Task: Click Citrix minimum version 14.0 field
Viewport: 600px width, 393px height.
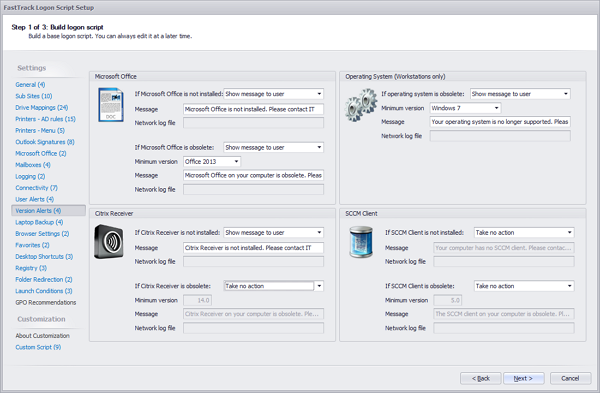Action: click(x=197, y=300)
